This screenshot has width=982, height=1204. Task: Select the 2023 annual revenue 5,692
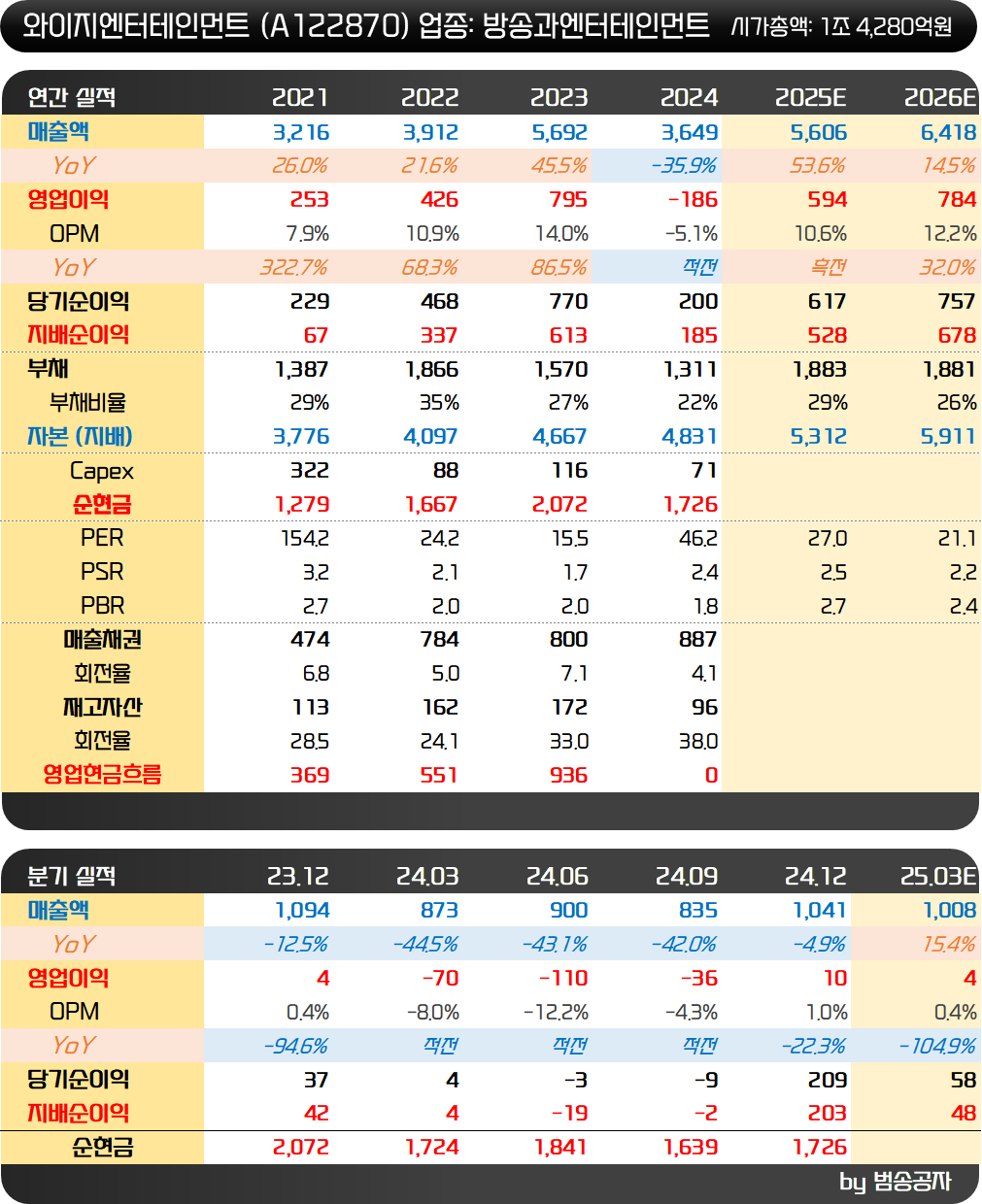pyautogui.click(x=559, y=132)
